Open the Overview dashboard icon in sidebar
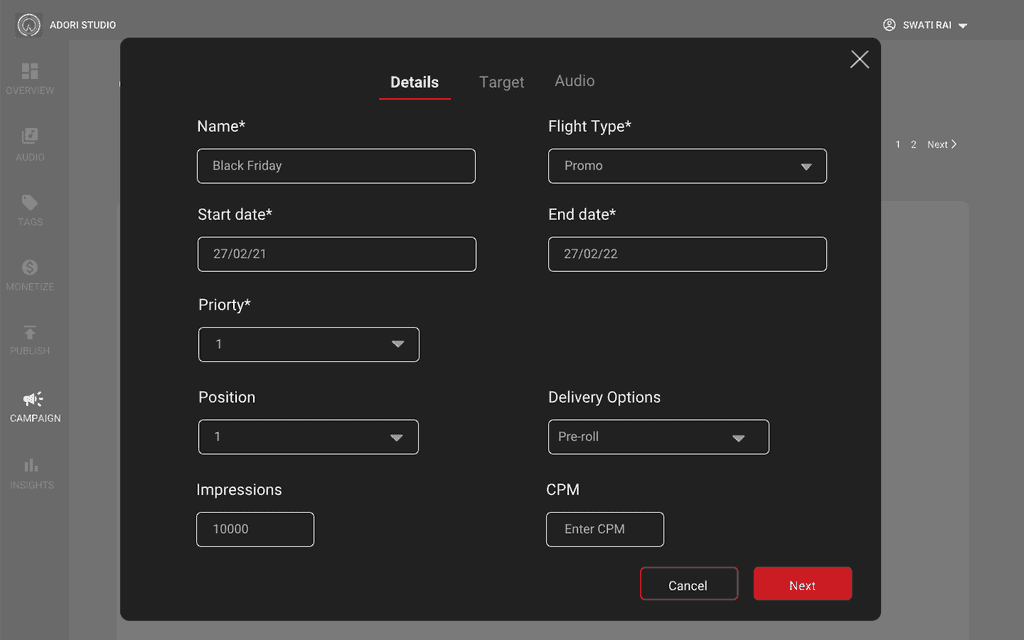Viewport: 1024px width, 640px height. (x=30, y=71)
